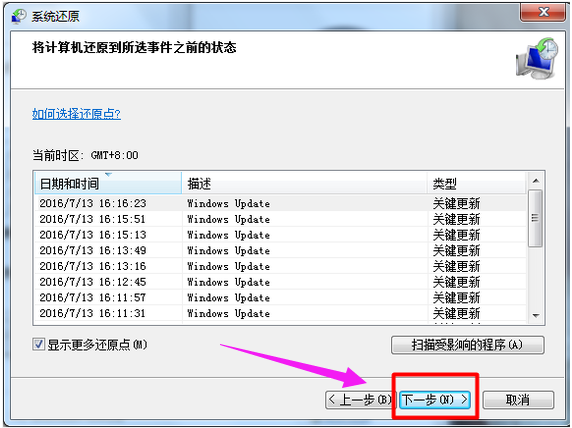Sort by the date and time column header
The image size is (572, 428).
(x=108, y=183)
